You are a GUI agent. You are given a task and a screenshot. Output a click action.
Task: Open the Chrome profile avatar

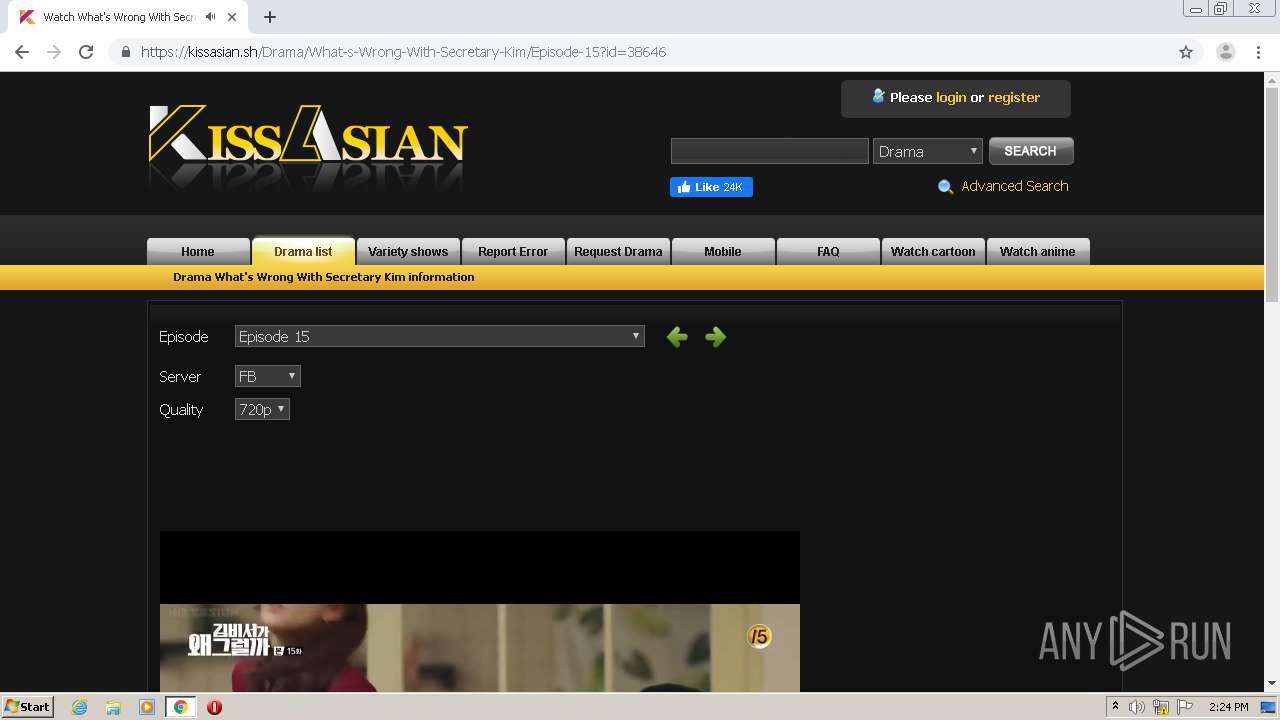1226,52
